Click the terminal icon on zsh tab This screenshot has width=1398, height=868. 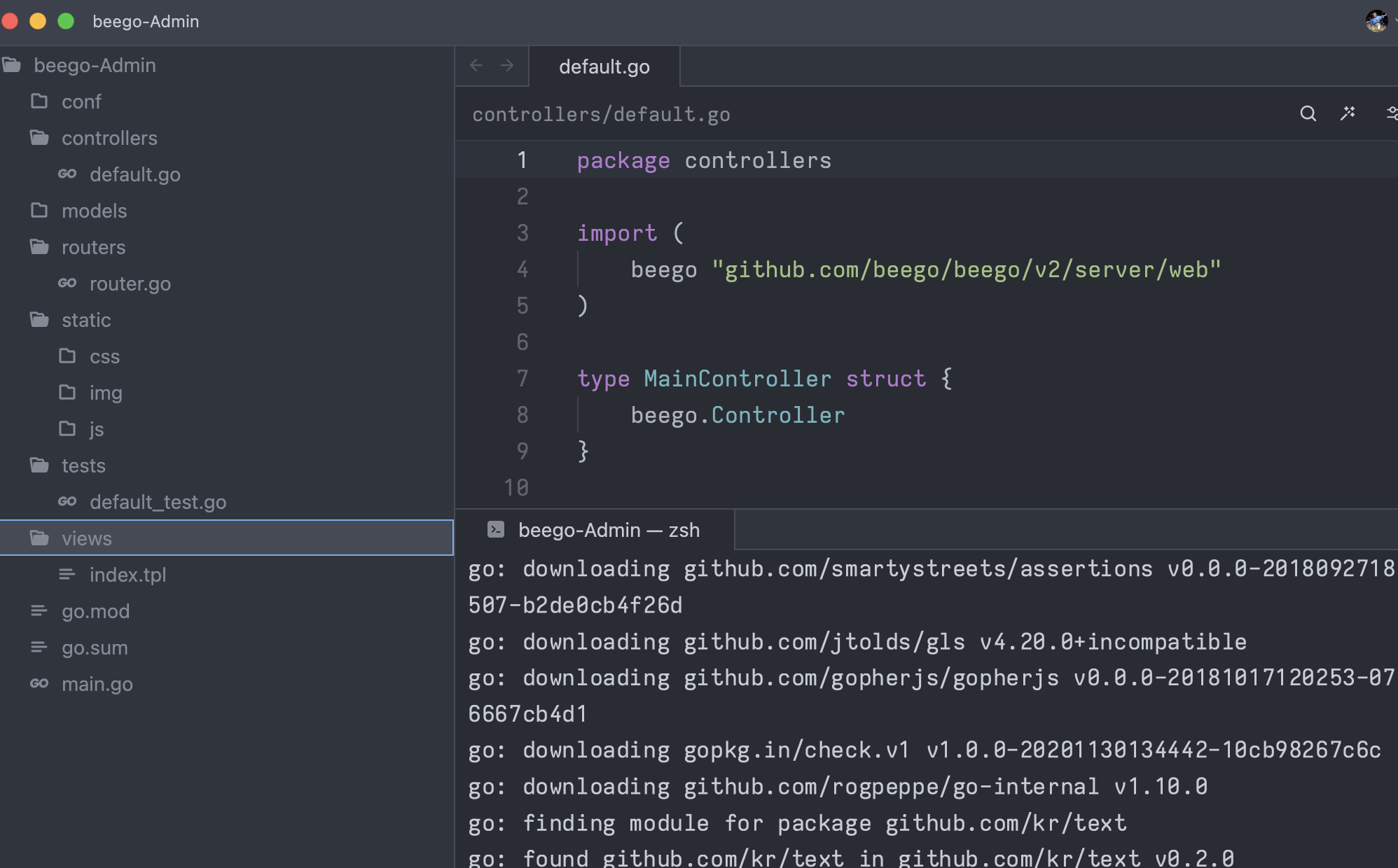(x=496, y=530)
